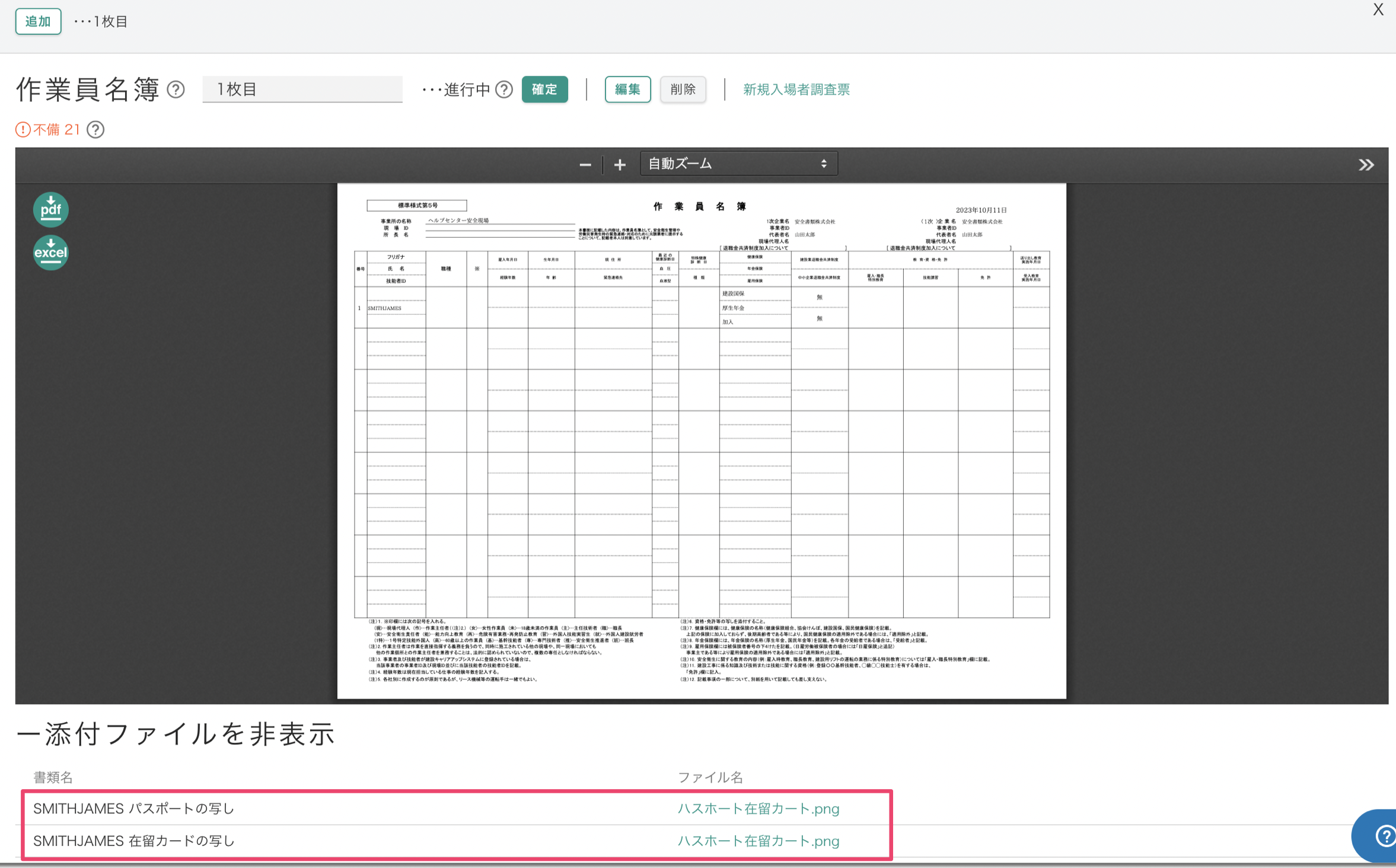Collapse attachments via 添付ファイルを非表示

pyautogui.click(x=176, y=734)
